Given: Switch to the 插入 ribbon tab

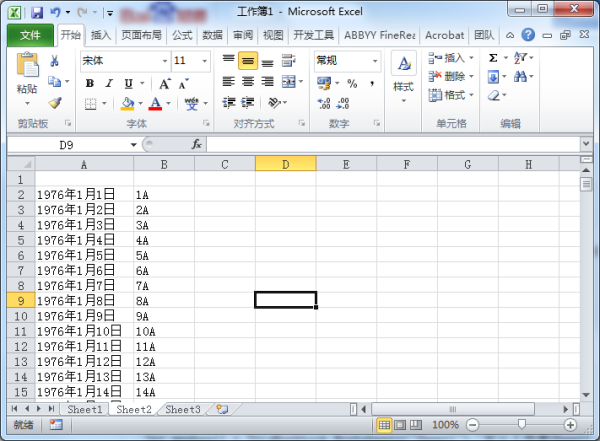Looking at the screenshot, I should [101, 35].
